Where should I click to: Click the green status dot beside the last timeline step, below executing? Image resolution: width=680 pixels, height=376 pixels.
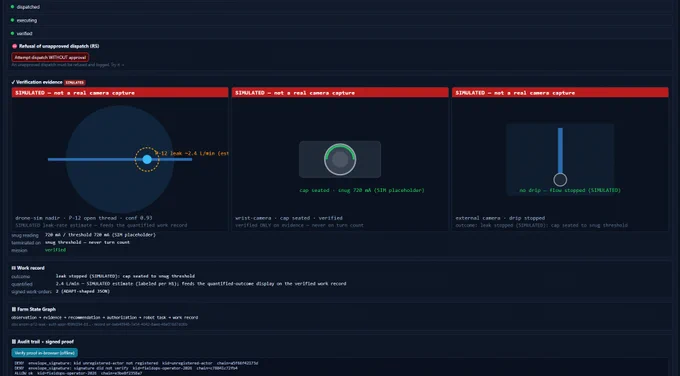coord(12,33)
